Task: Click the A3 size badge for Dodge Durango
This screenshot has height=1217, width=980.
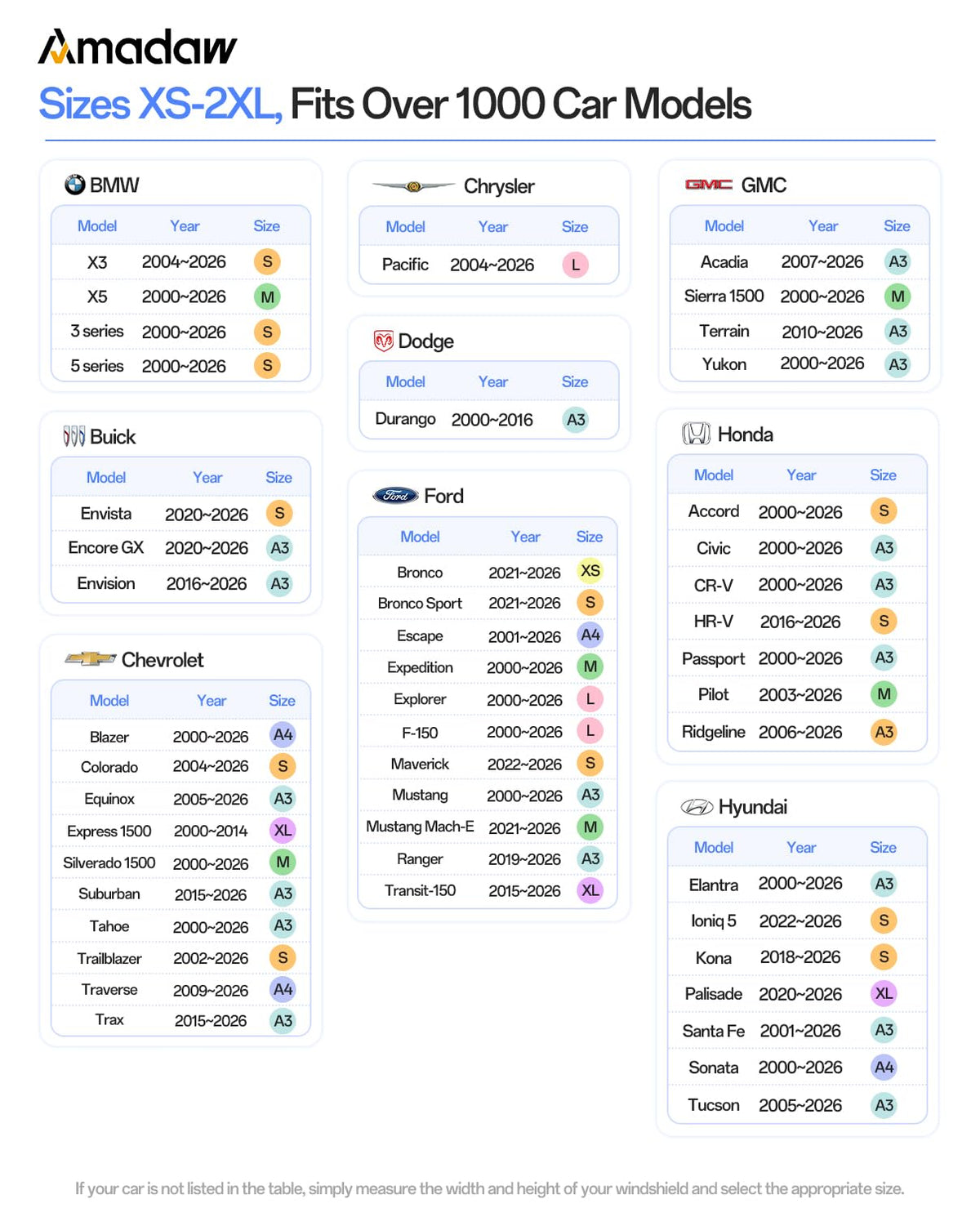Action: point(576,420)
